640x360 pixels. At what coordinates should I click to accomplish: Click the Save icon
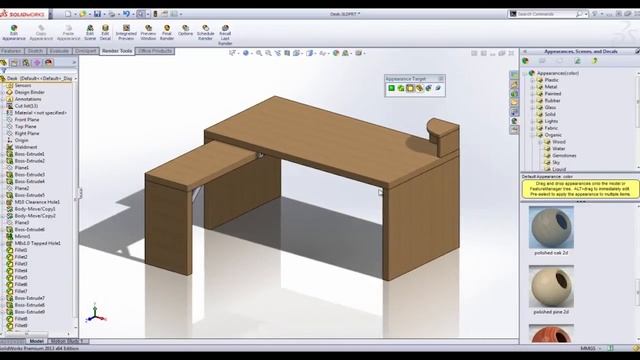[97, 14]
